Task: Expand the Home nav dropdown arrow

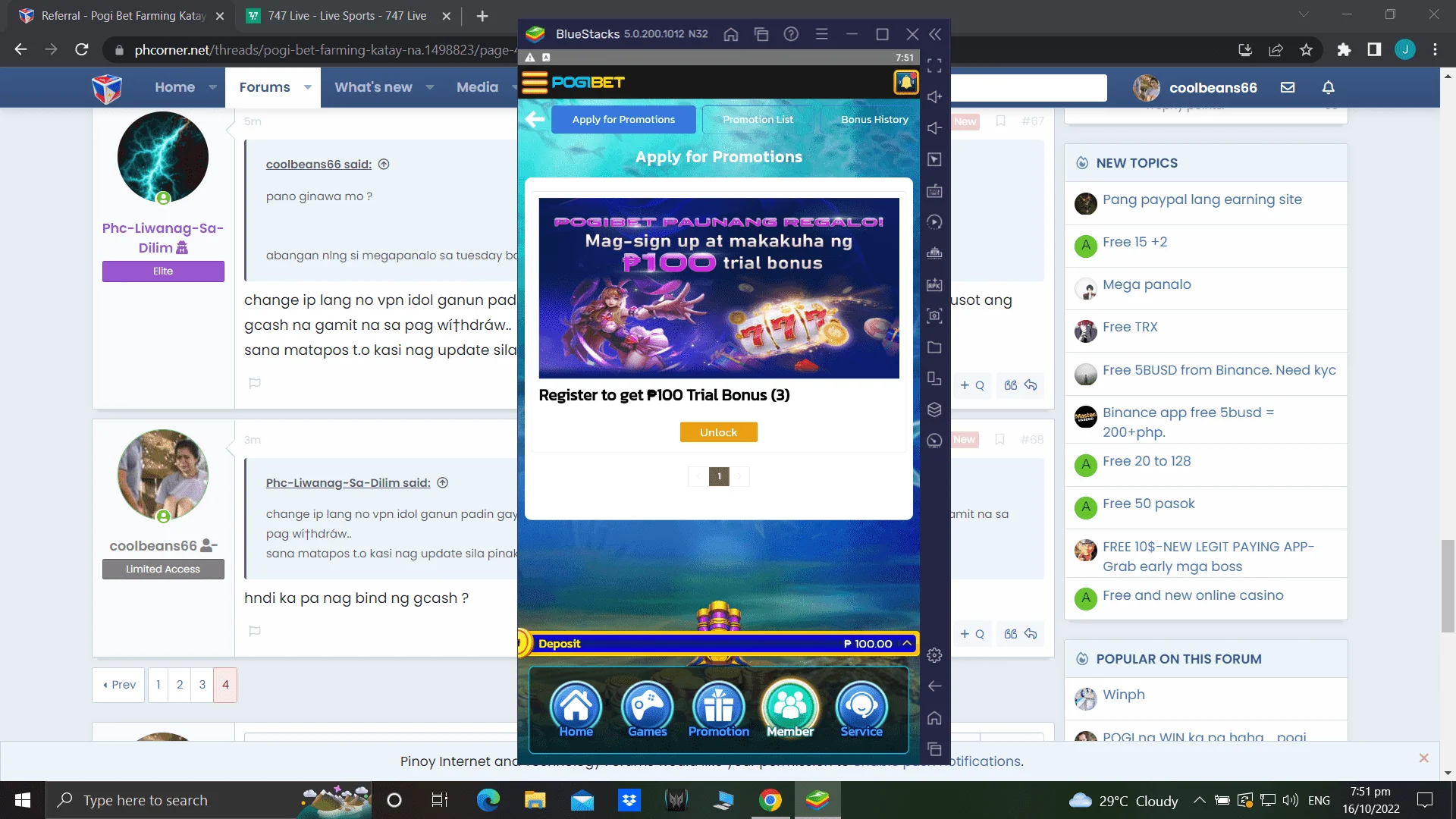Action: click(x=212, y=87)
